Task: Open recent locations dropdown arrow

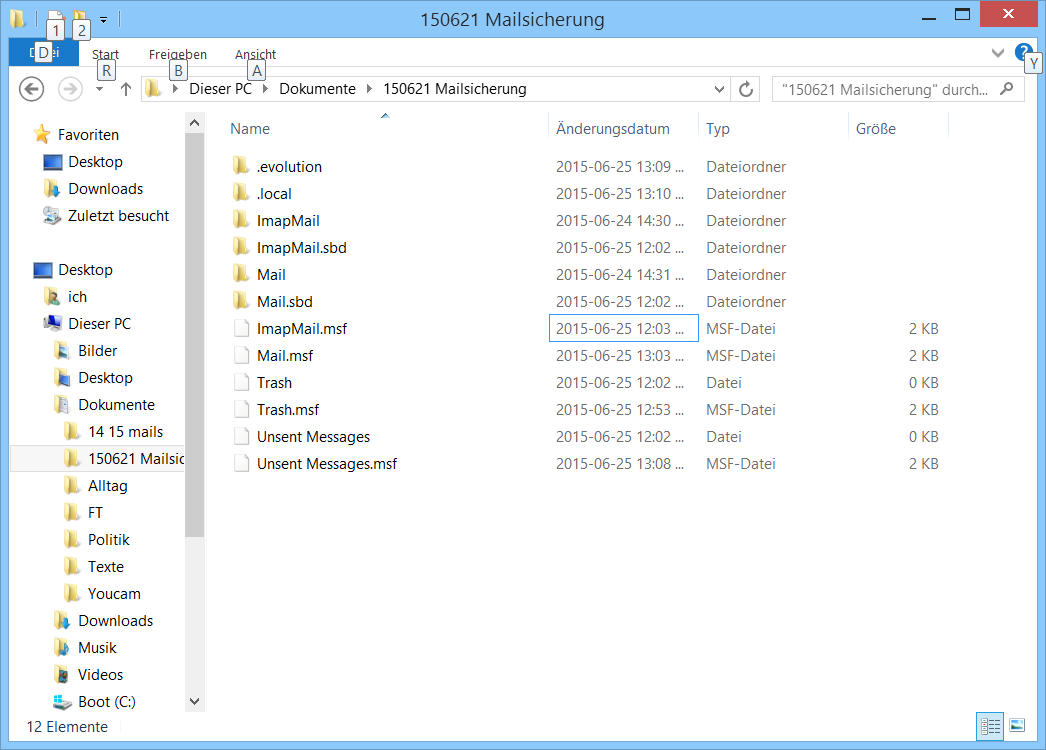Action: (x=99, y=89)
